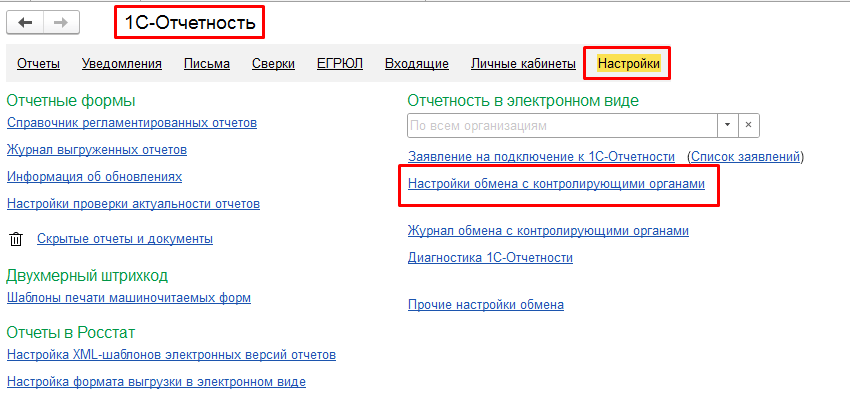Launch Диагностика 1С-Отчетности
Viewport: 850px width, 404px height.
click(x=490, y=258)
